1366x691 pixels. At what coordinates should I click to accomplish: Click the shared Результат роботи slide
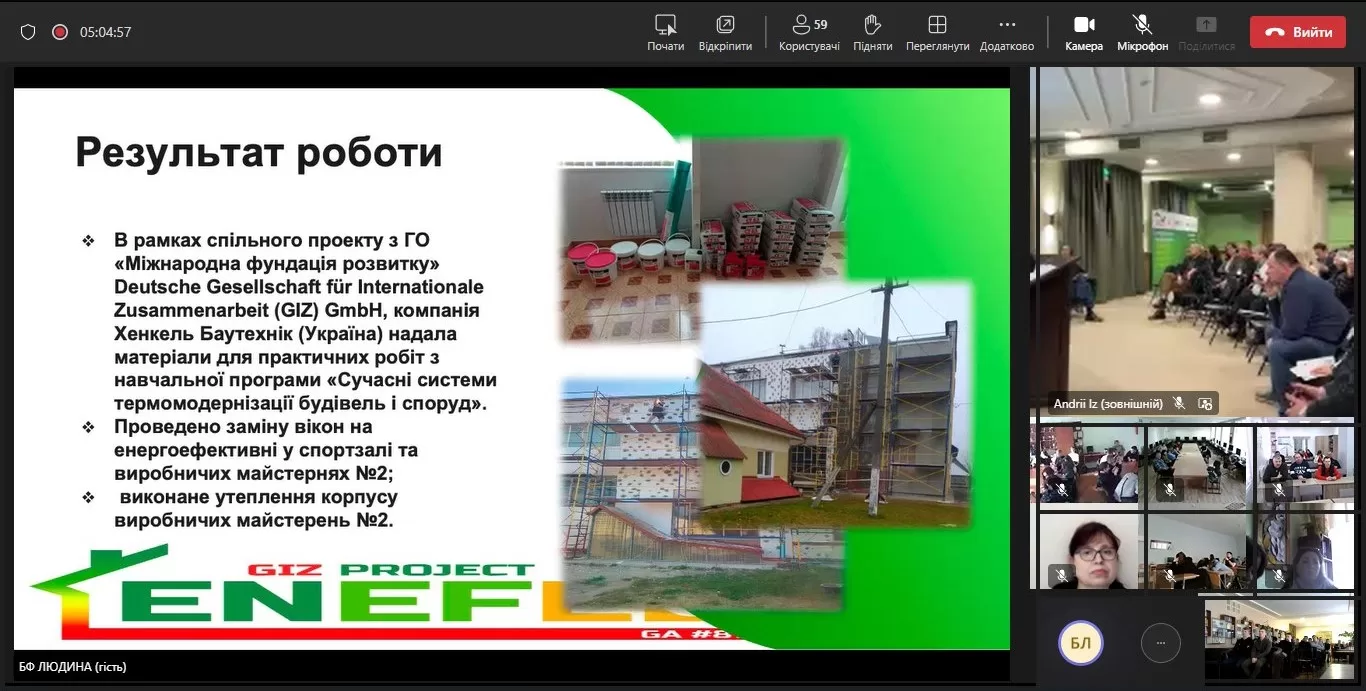coord(511,368)
